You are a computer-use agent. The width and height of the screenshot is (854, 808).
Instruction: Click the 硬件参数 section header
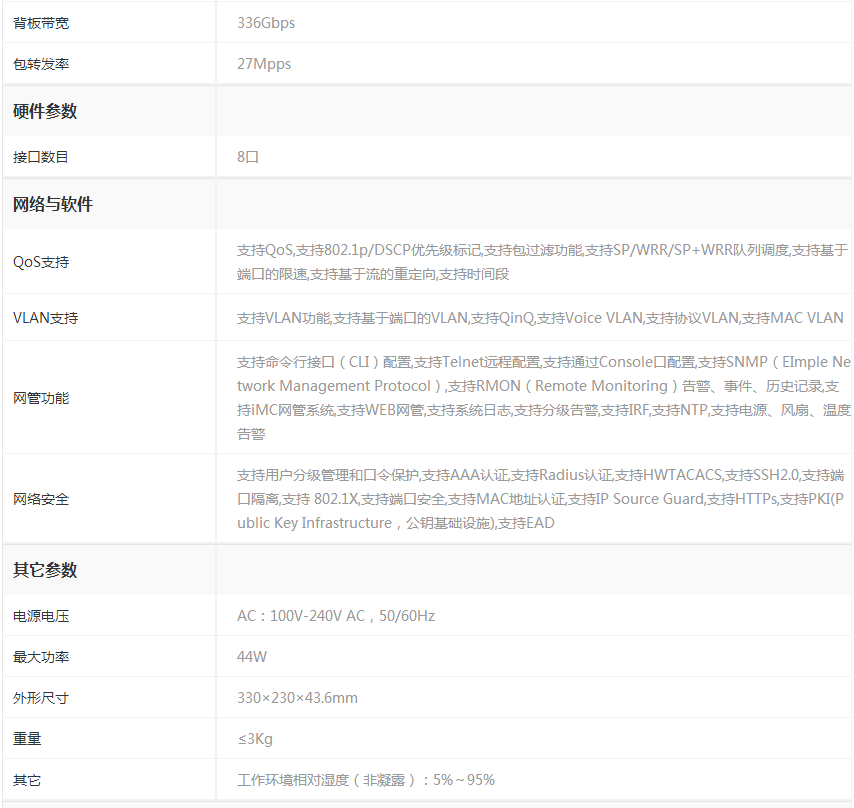pos(45,111)
